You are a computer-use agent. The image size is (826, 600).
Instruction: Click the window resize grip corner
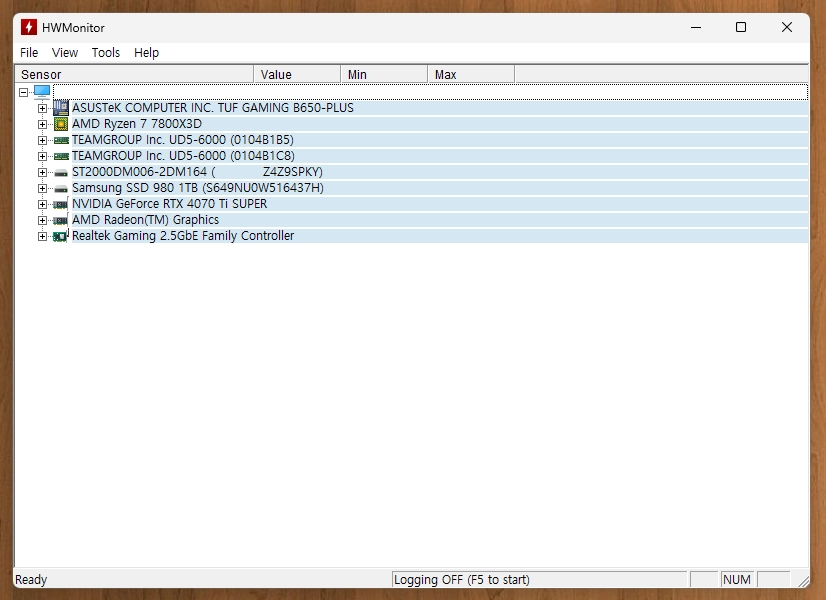(x=803, y=581)
